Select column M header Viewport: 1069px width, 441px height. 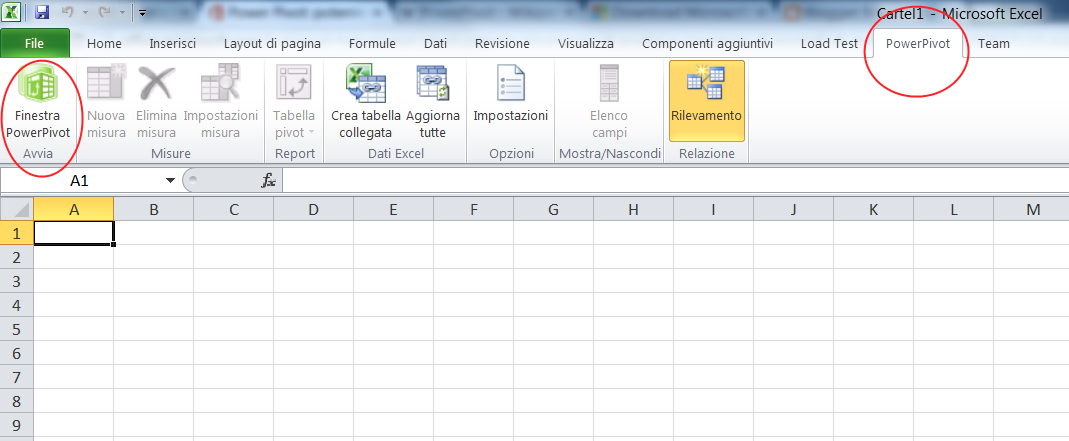point(1032,209)
